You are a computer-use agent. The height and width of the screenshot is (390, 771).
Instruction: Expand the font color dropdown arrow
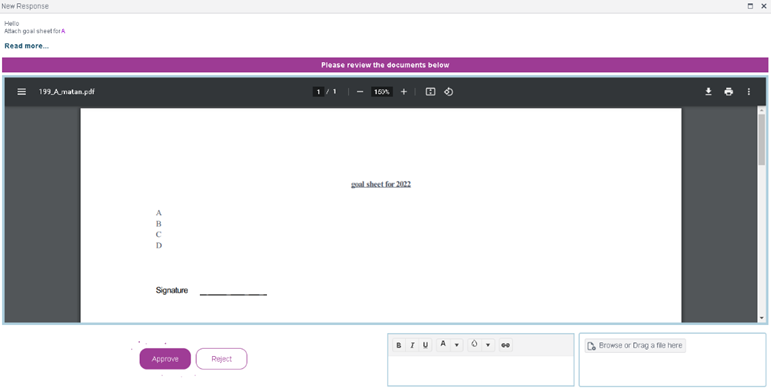(457, 345)
